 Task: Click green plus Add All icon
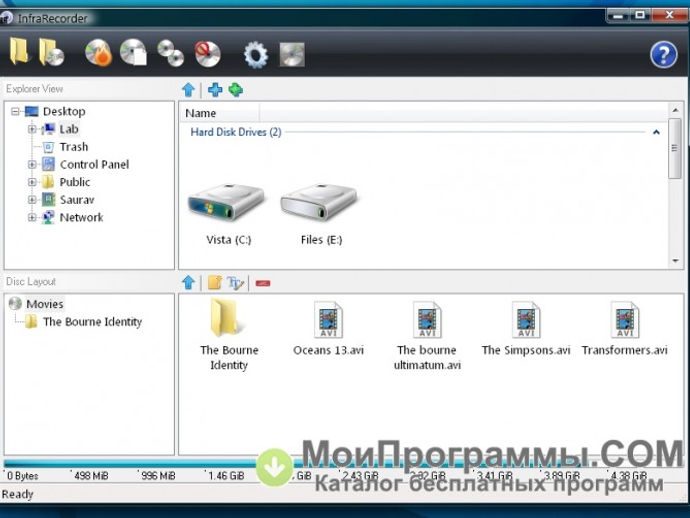pyautogui.click(x=236, y=90)
